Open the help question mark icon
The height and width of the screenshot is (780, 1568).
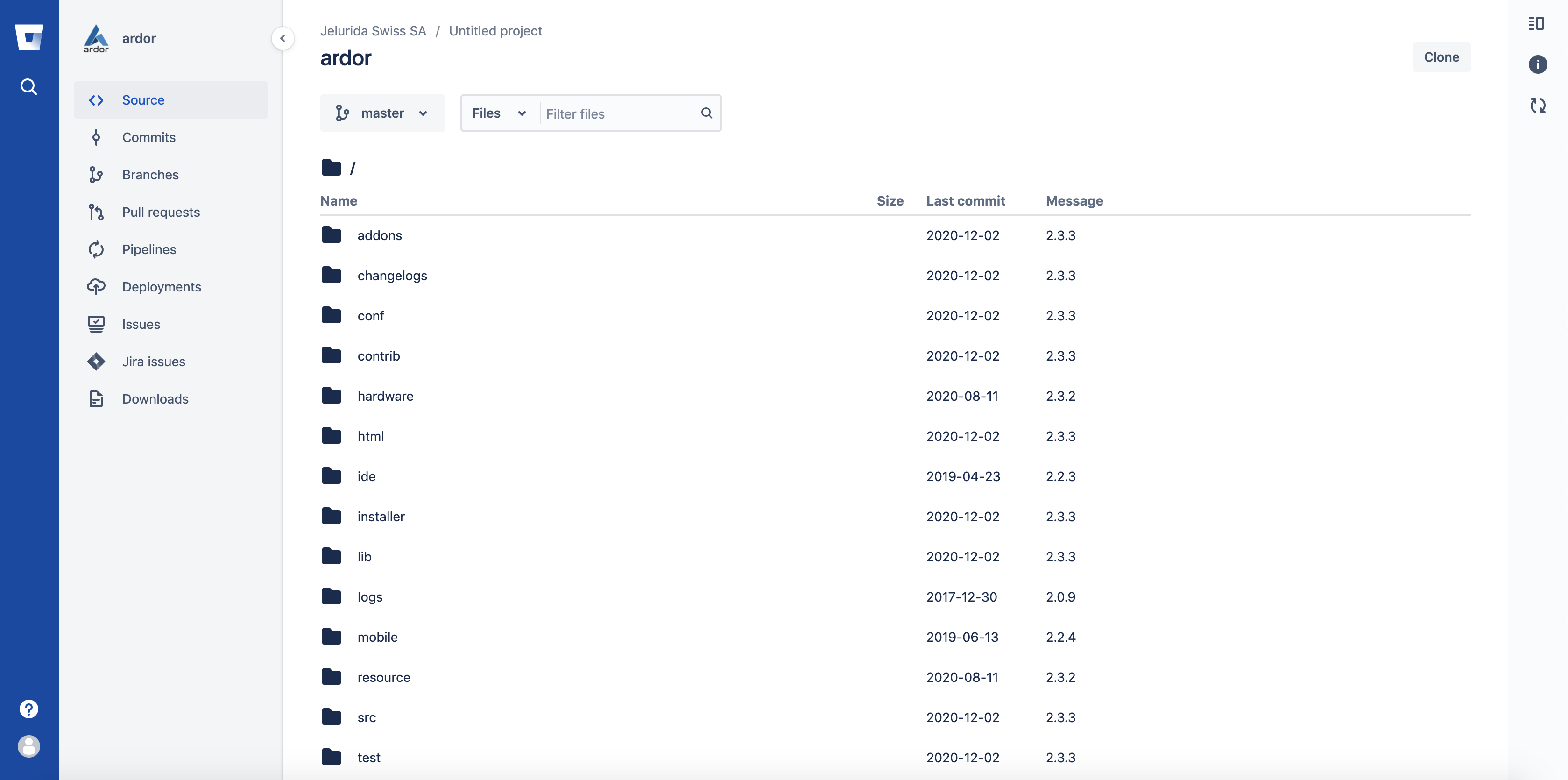[28, 709]
